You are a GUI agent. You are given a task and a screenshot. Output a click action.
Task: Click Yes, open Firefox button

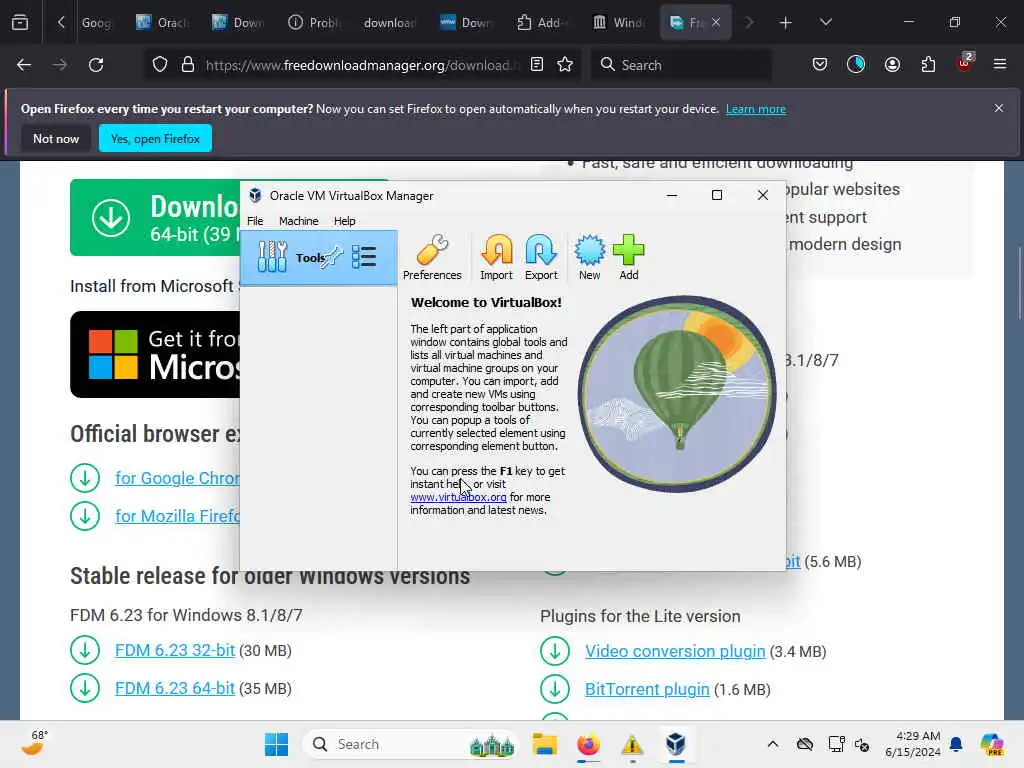pyautogui.click(x=155, y=138)
